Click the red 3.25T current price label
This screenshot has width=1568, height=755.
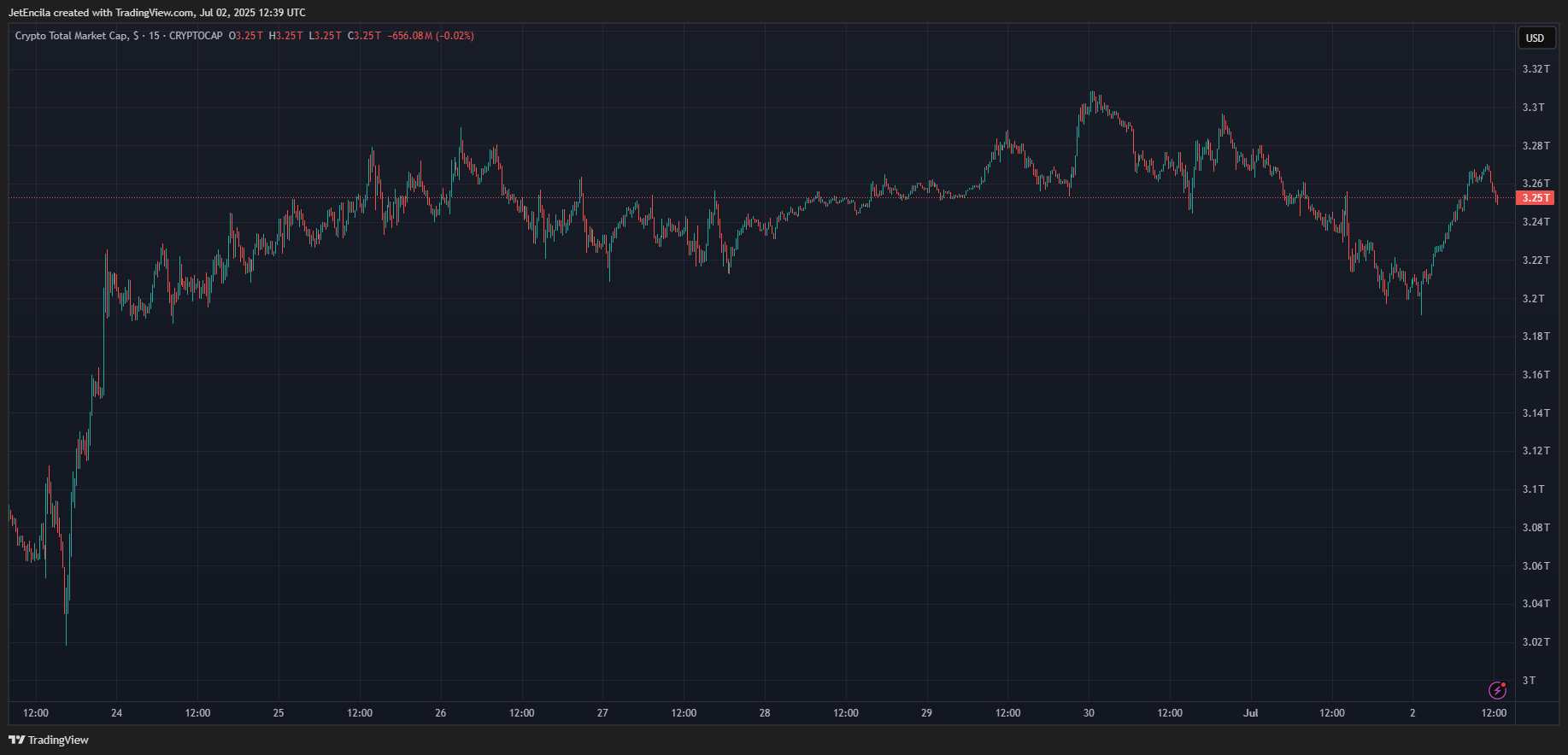coord(1534,198)
